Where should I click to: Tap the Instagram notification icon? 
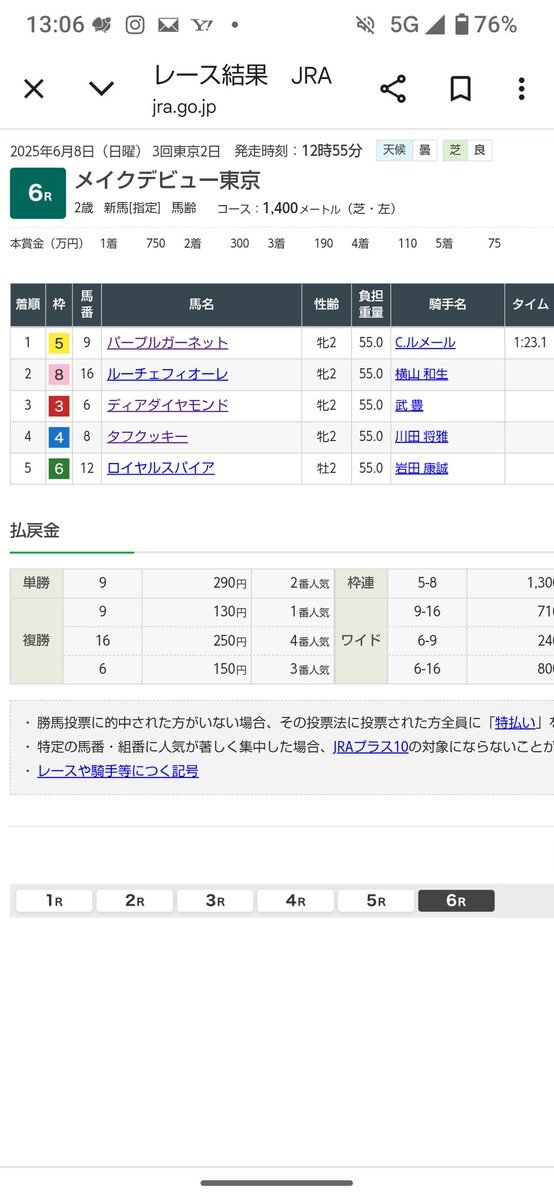pyautogui.click(x=135, y=25)
